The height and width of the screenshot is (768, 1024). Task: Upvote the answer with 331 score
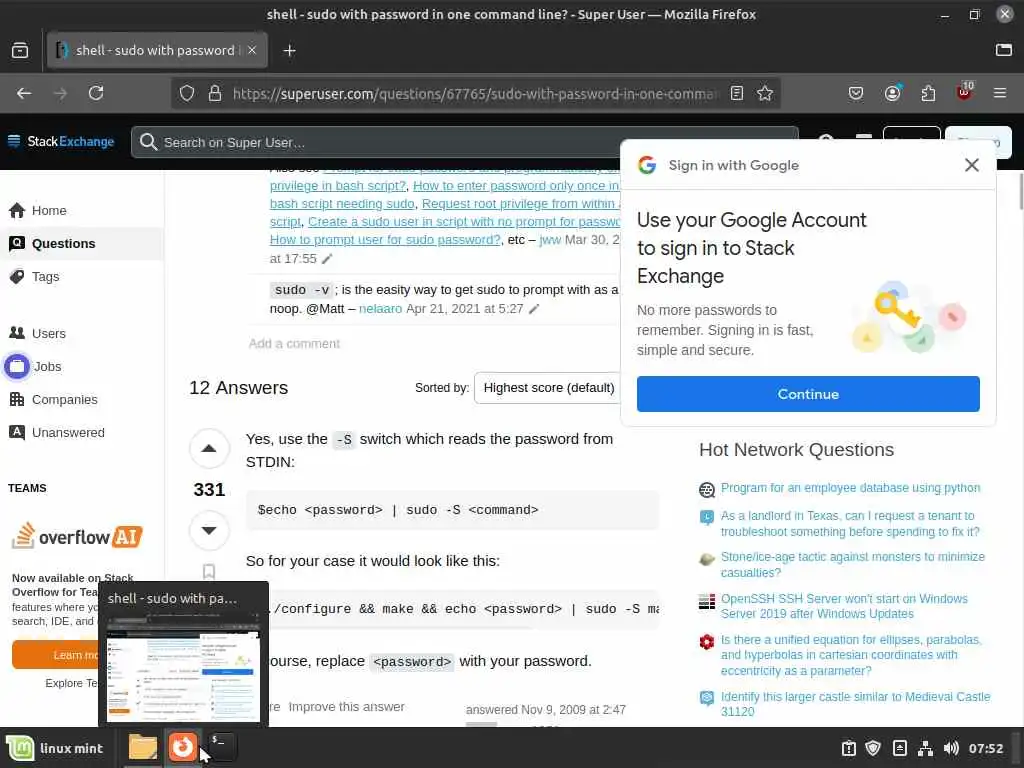(209, 449)
